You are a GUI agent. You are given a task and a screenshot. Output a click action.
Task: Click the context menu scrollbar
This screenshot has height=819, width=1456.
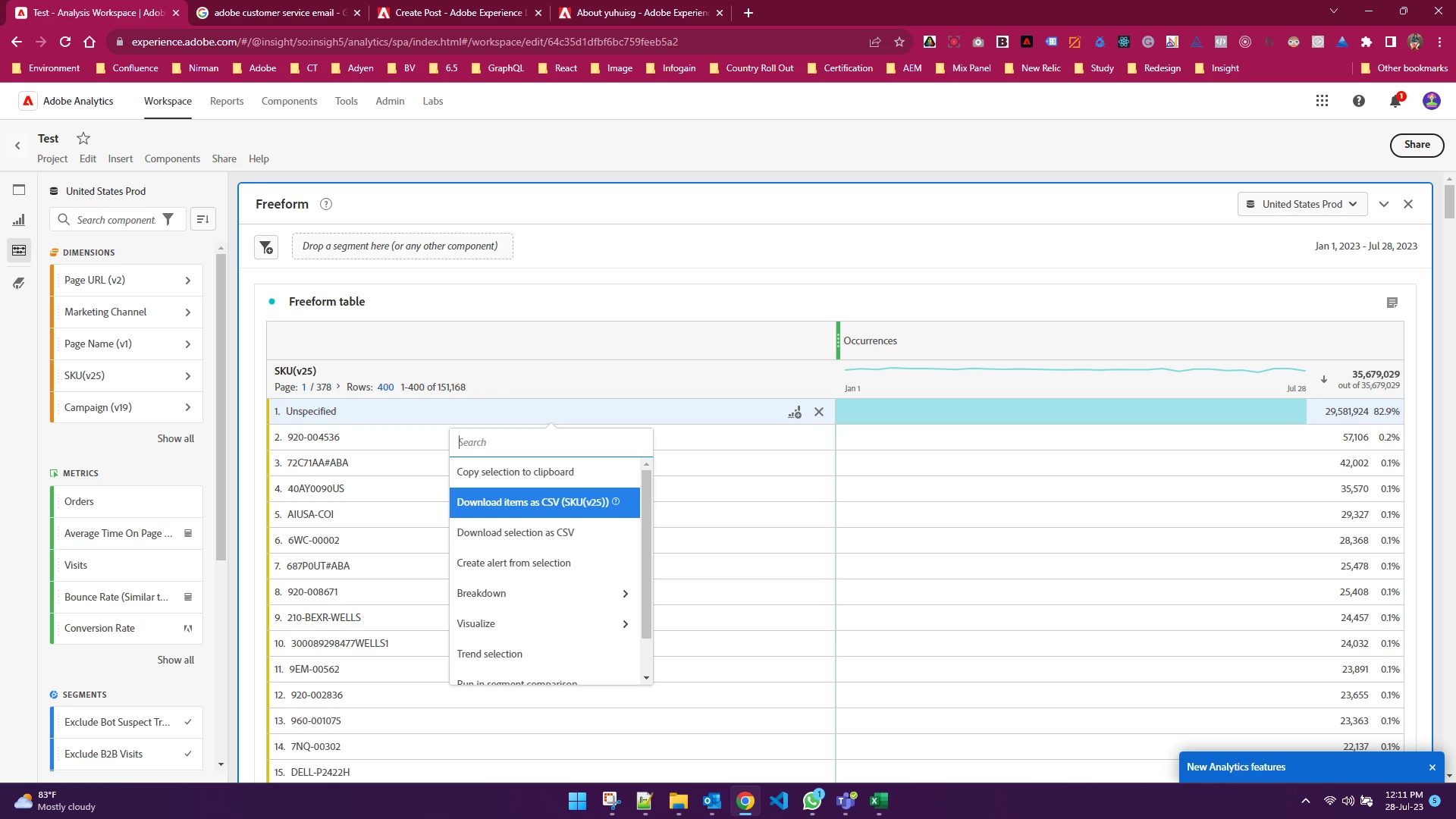click(x=646, y=554)
